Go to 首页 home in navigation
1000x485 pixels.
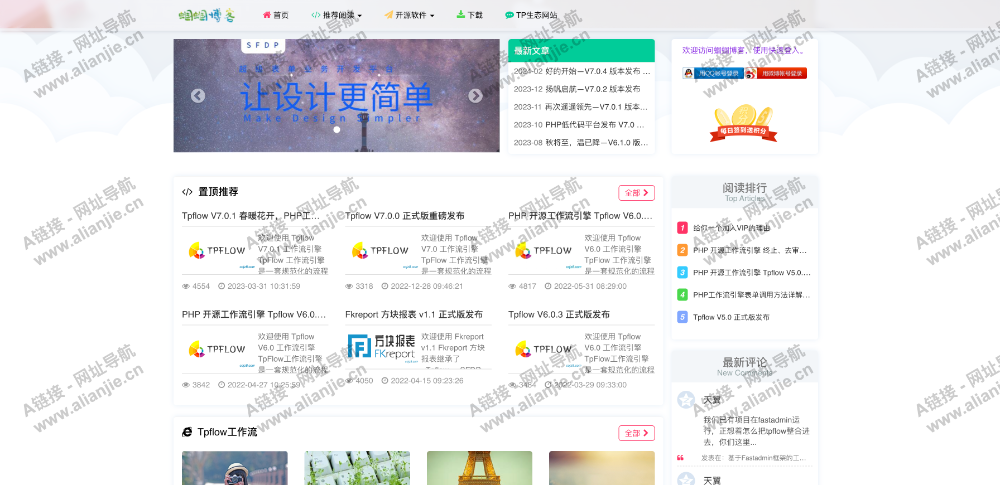click(x=276, y=15)
